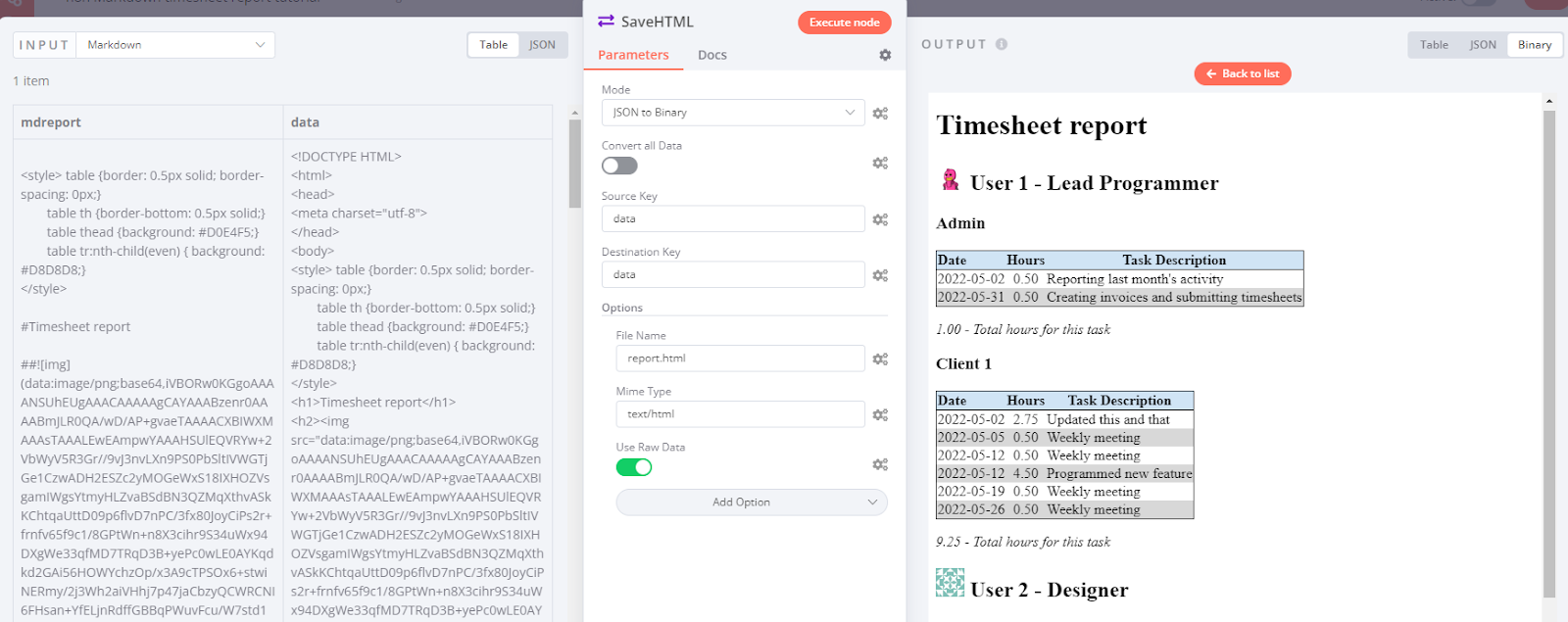Click the 2022-05-19 Weekly meeting row
Viewport: 1568px width, 622px height.
coord(1064,492)
